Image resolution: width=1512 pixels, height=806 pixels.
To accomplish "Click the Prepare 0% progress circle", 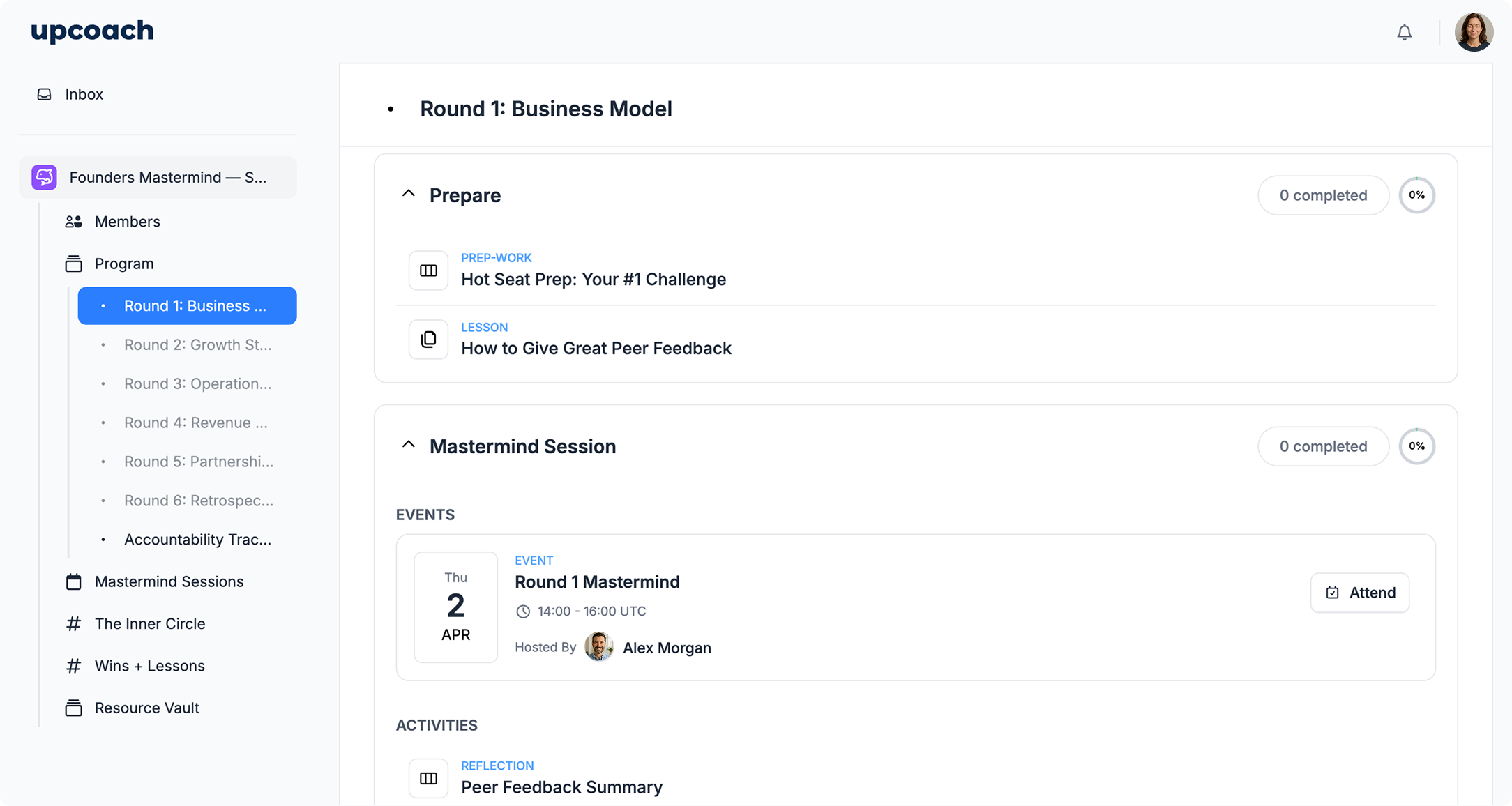I will point(1416,195).
